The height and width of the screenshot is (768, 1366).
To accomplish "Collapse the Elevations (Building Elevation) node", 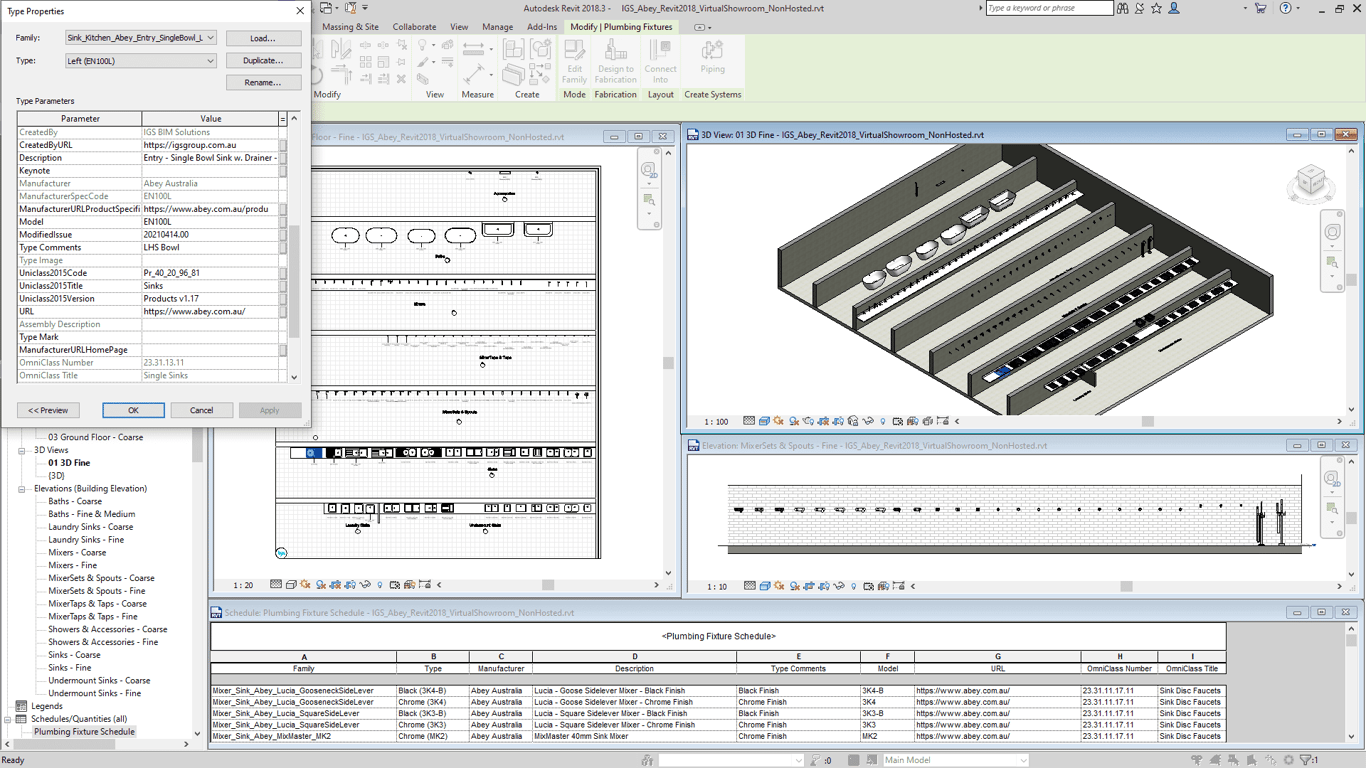I will click(x=22, y=489).
